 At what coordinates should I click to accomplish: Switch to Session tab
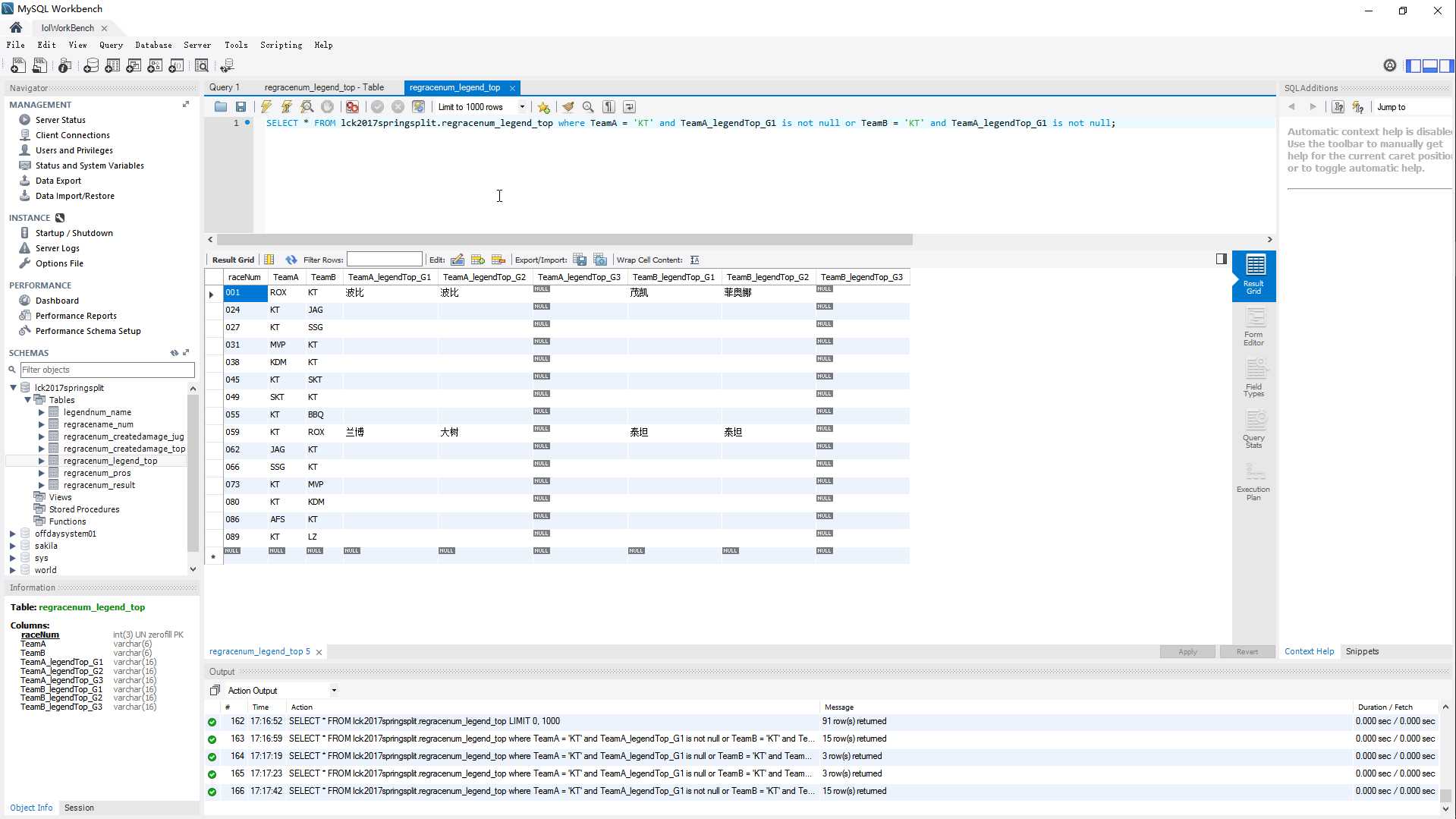(79, 808)
